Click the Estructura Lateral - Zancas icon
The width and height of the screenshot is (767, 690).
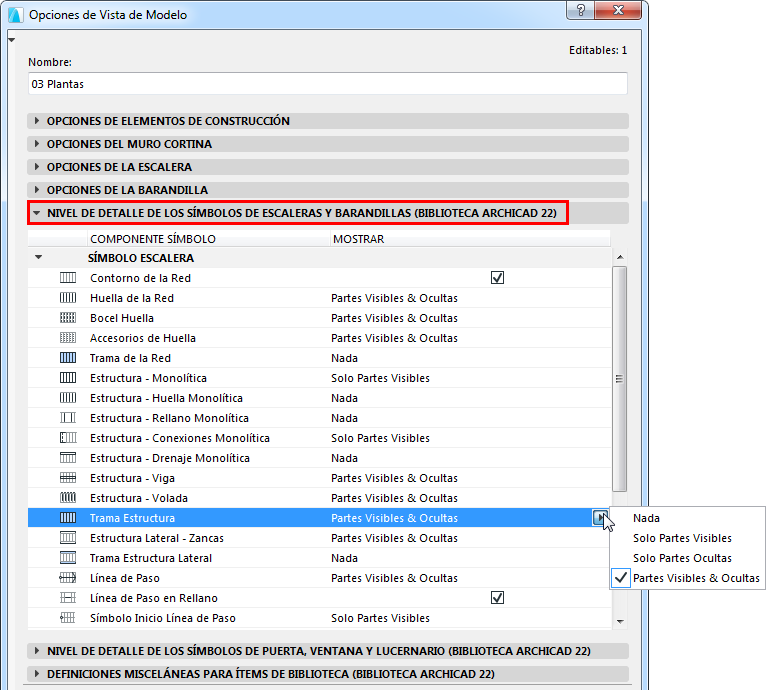pyautogui.click(x=68, y=538)
